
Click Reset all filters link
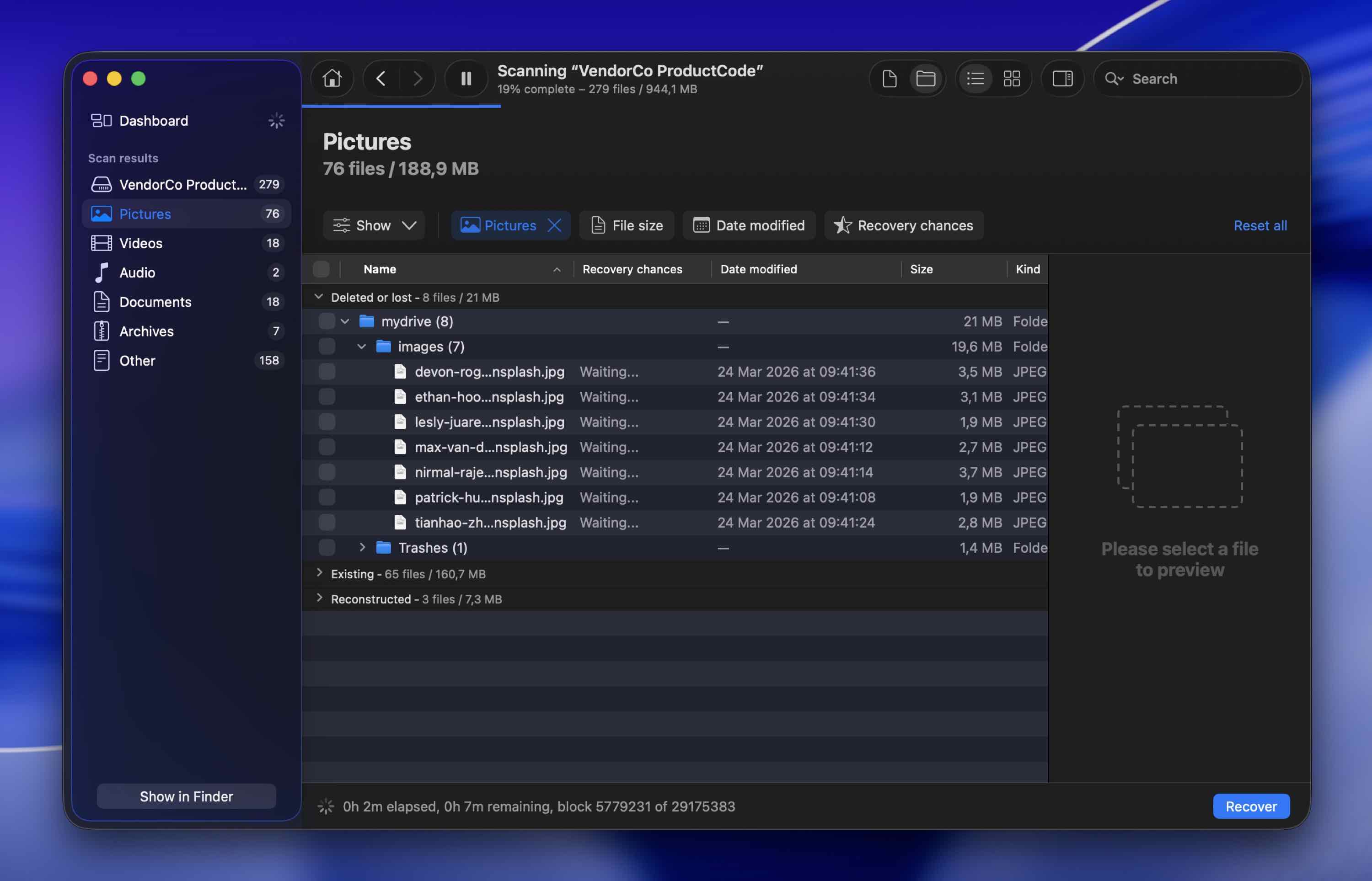coord(1260,225)
